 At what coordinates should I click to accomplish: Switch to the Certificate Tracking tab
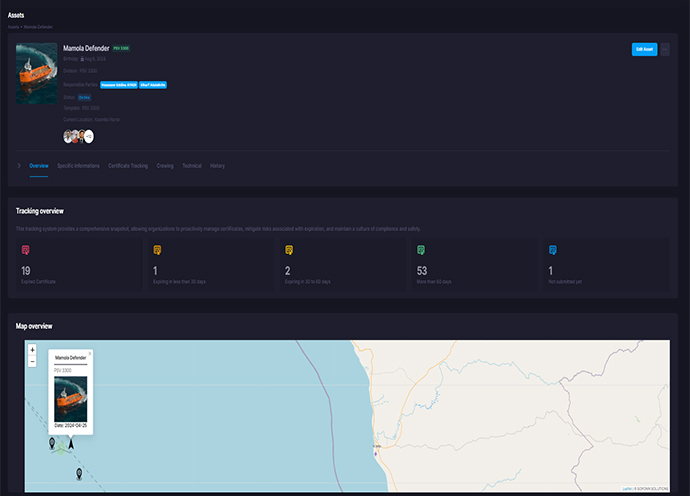[x=128, y=165]
